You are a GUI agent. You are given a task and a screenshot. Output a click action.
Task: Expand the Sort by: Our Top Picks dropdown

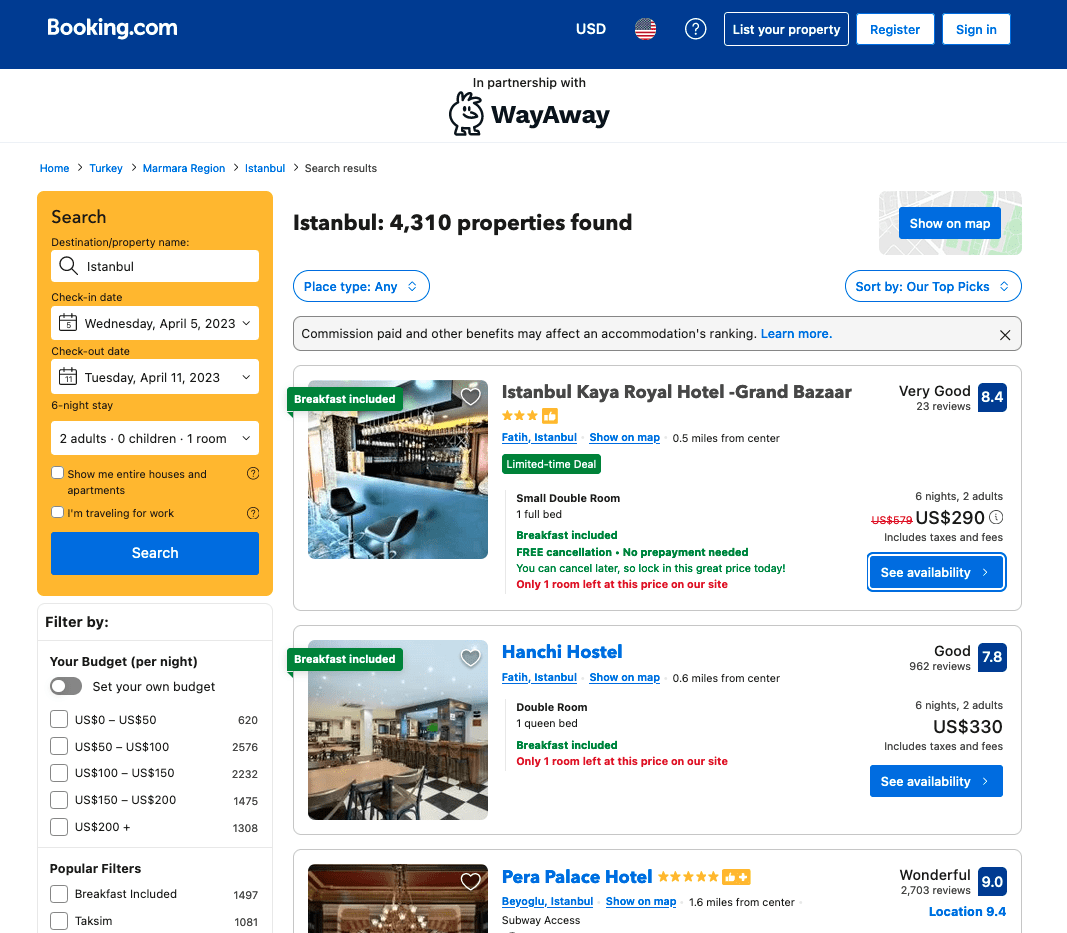coord(932,287)
